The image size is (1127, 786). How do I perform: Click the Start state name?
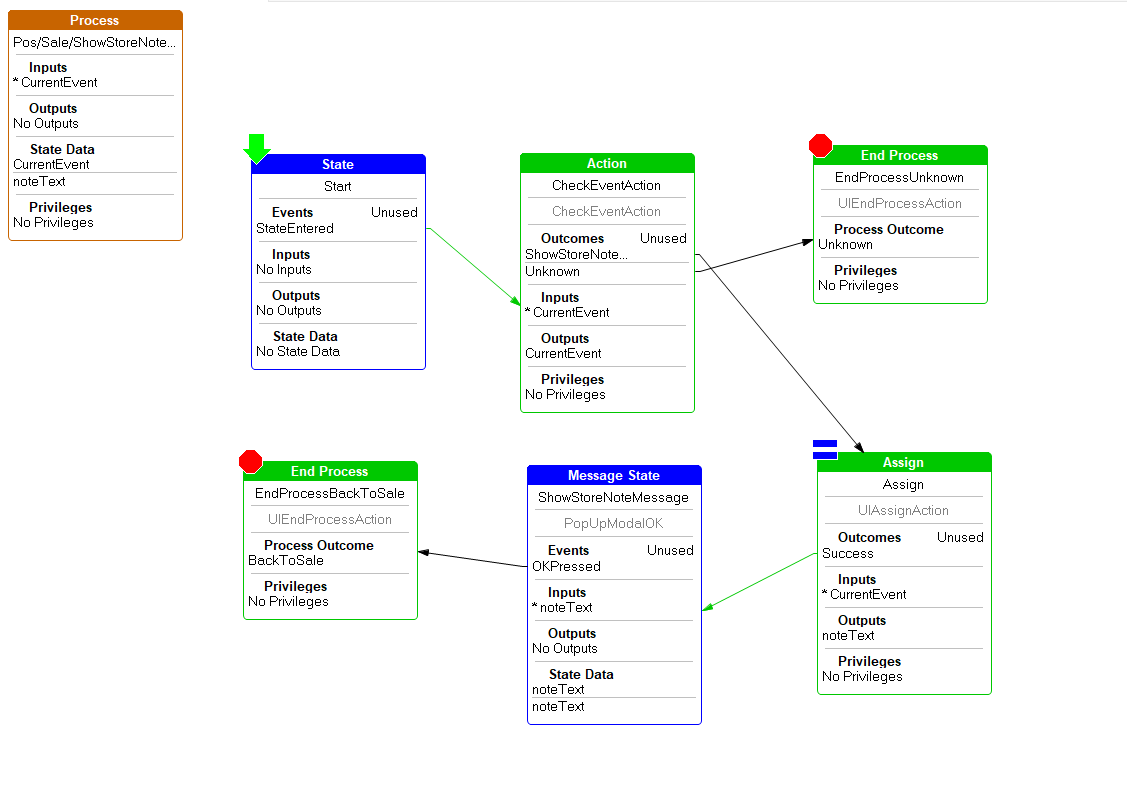coord(338,186)
